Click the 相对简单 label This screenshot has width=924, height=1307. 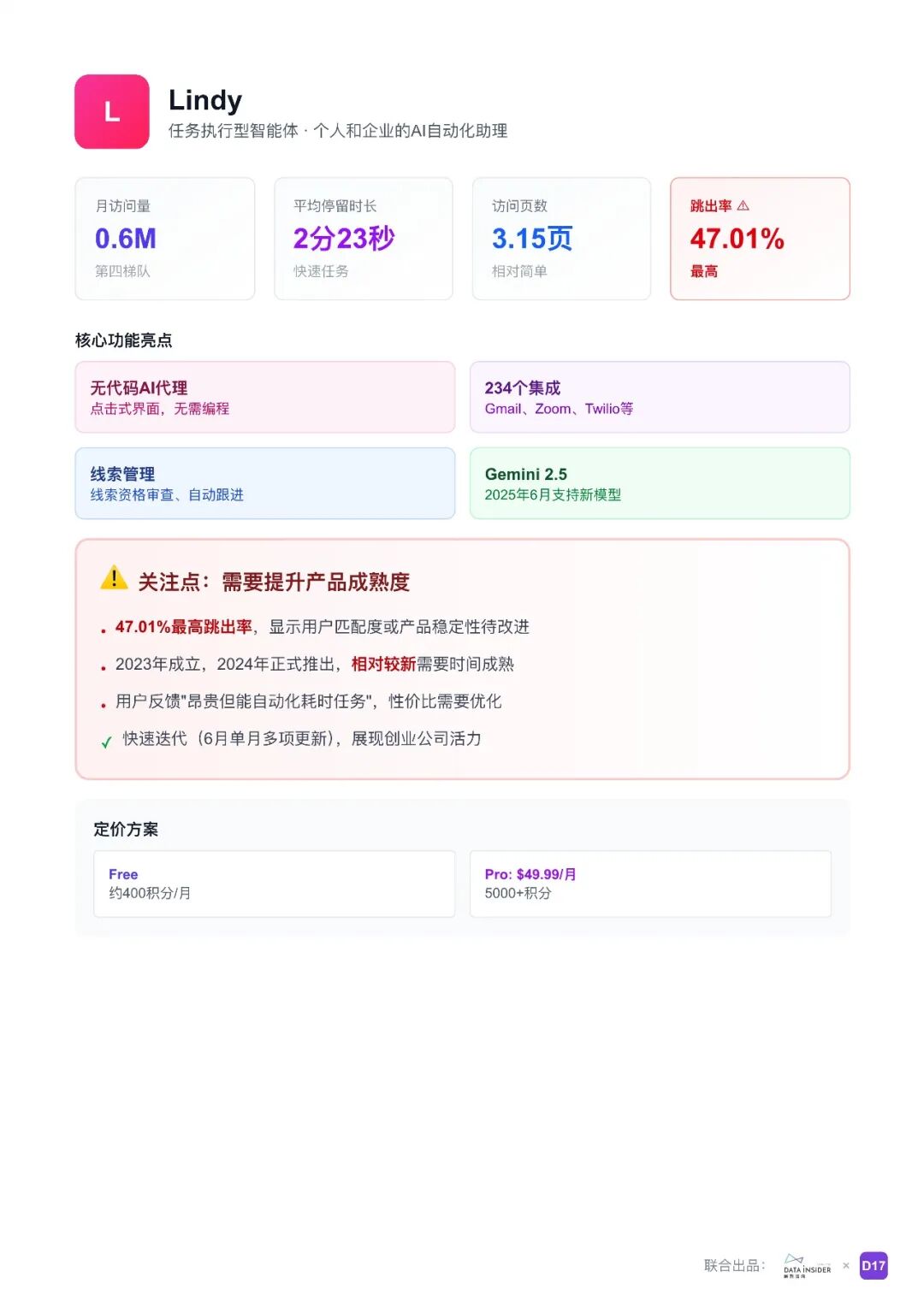519,271
